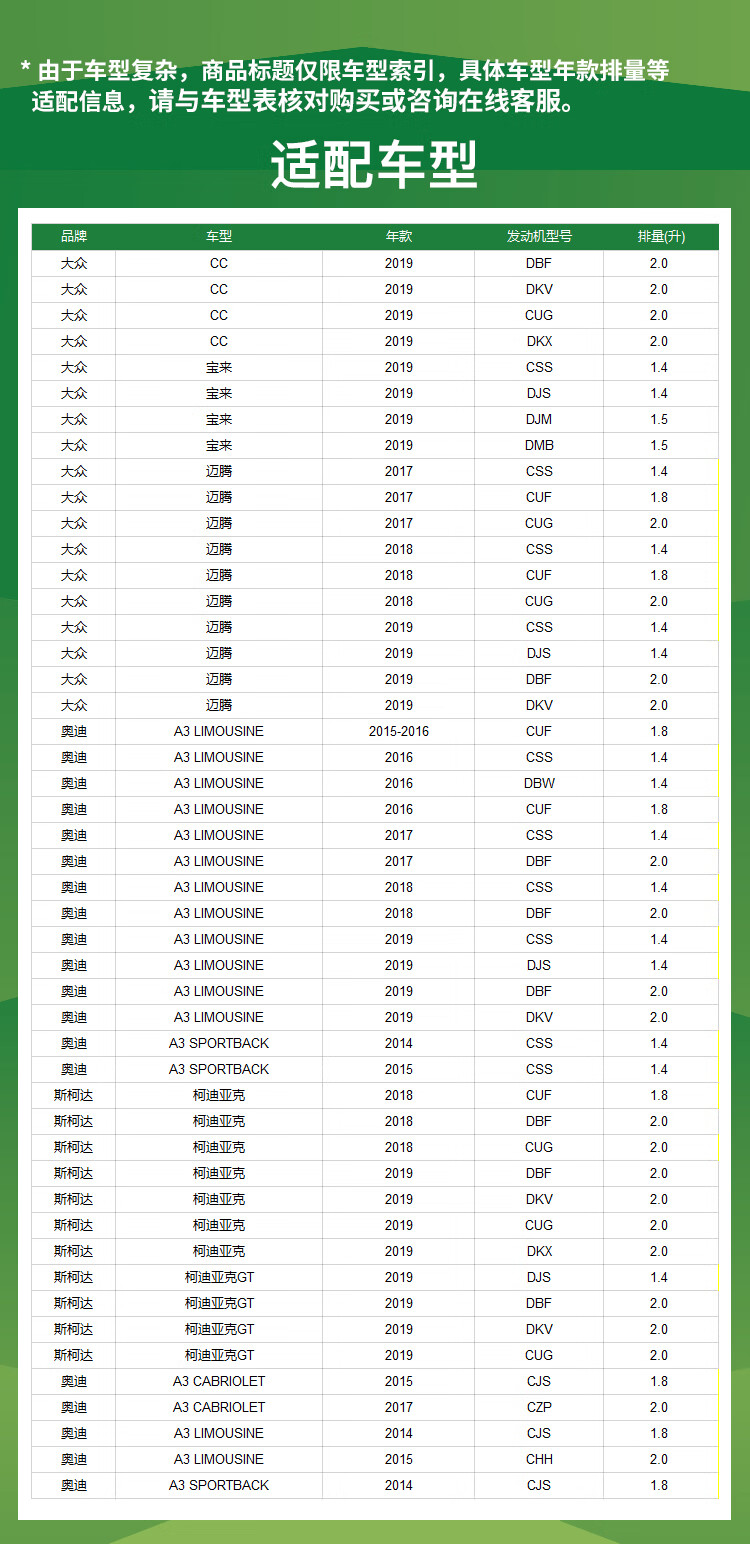Image resolution: width=750 pixels, height=1544 pixels.
Task: Click DKX engine cell in the CC row
Action: 539,341
